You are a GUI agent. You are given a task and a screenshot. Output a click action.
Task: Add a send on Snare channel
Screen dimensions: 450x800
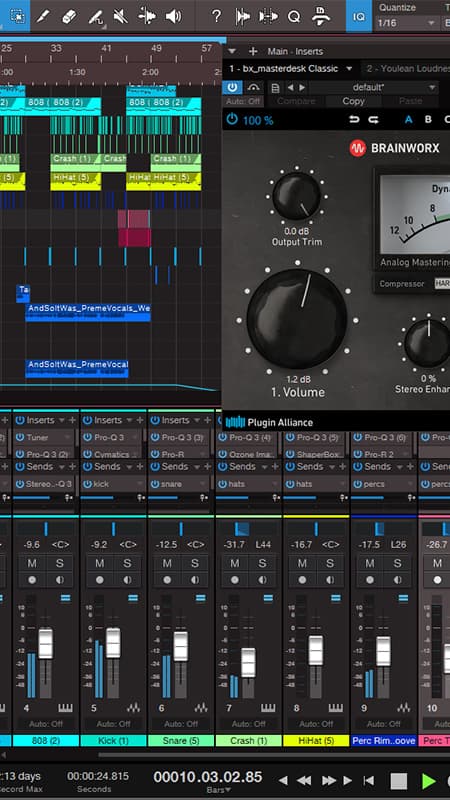pyautogui.click(x=207, y=466)
